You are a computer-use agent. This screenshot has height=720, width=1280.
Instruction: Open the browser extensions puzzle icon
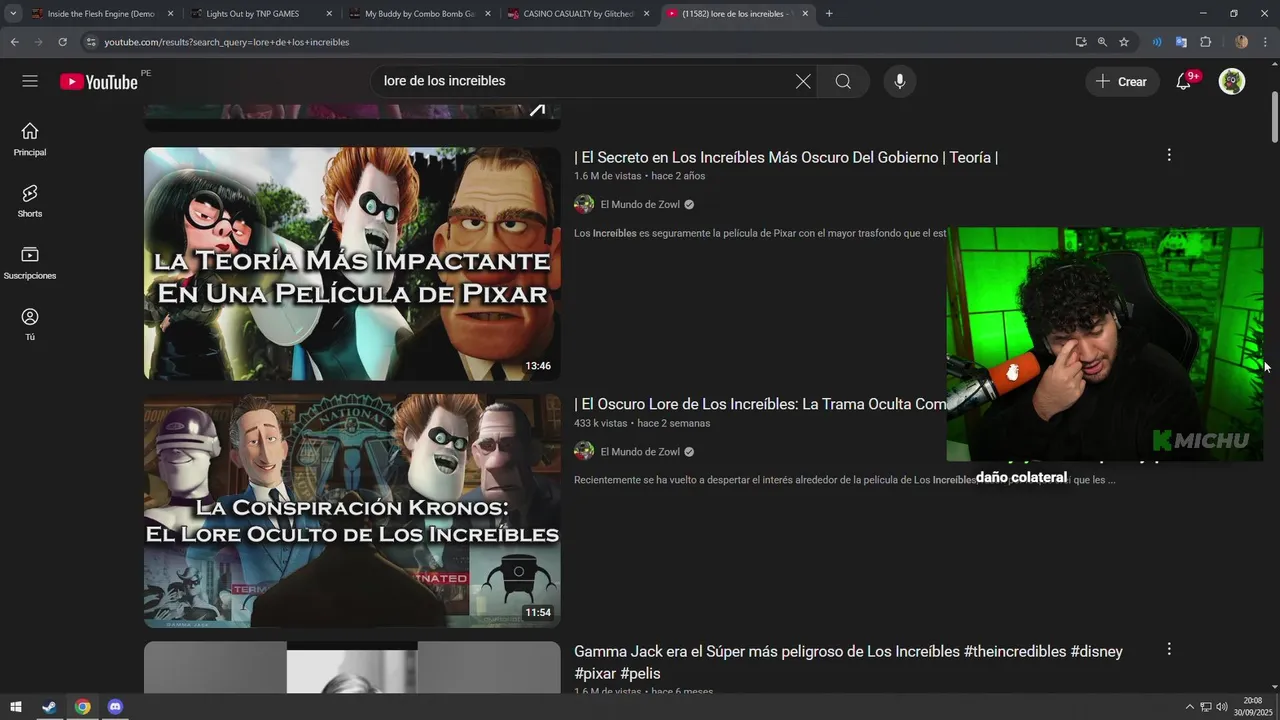1205,42
